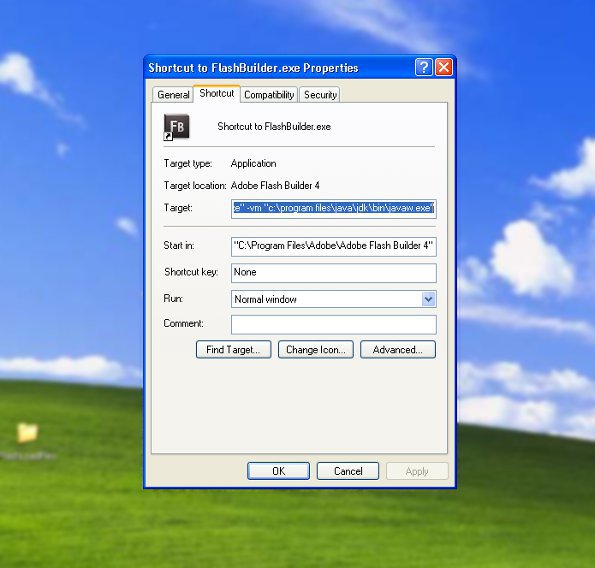
Task: Click the 'Shortcut to FlashBuilder.exe' name text
Action: pos(274,126)
